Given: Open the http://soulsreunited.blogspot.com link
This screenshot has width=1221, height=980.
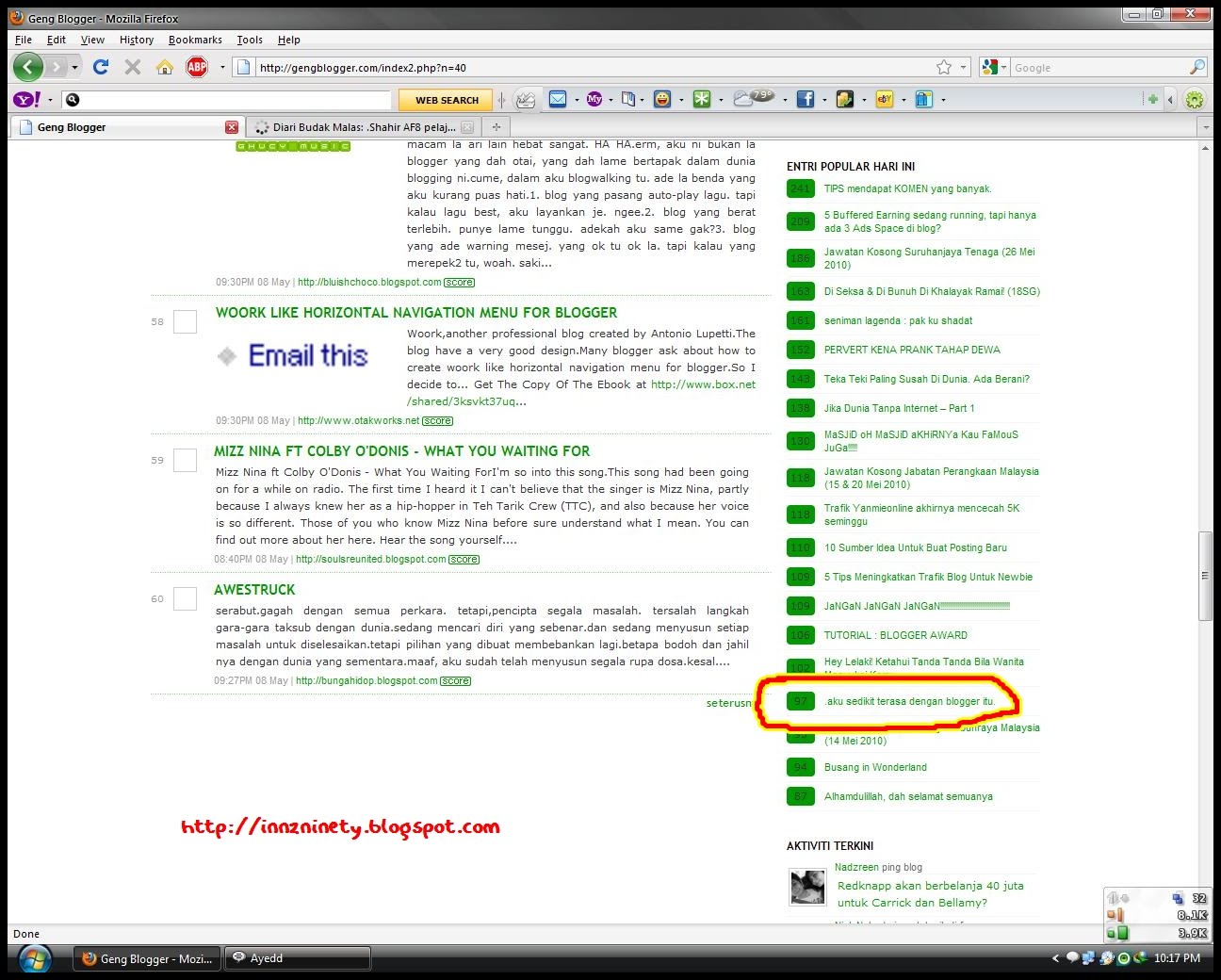Looking at the screenshot, I should 371,559.
